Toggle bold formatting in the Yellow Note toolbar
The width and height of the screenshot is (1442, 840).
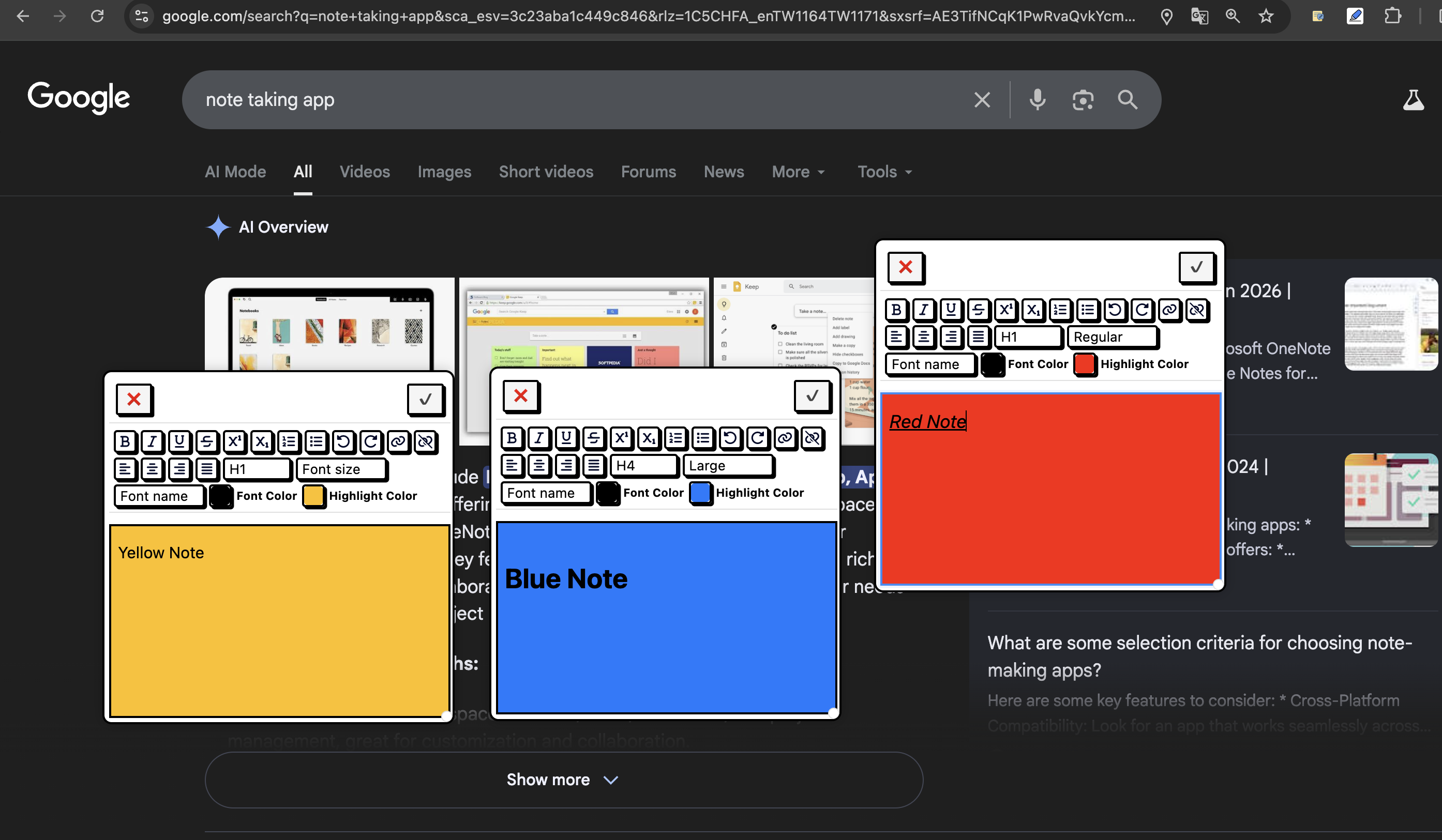tap(125, 441)
